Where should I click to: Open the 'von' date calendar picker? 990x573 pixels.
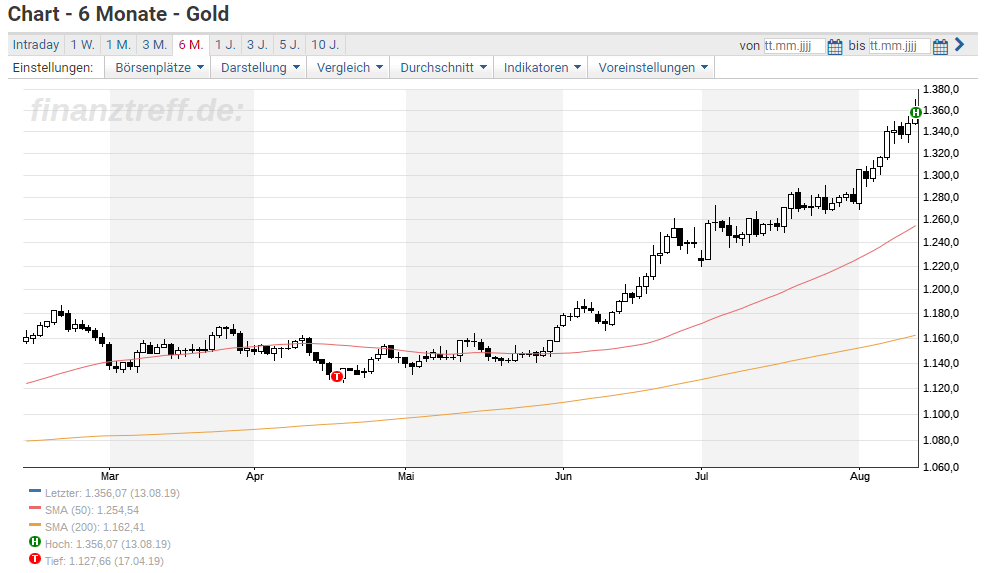point(835,46)
